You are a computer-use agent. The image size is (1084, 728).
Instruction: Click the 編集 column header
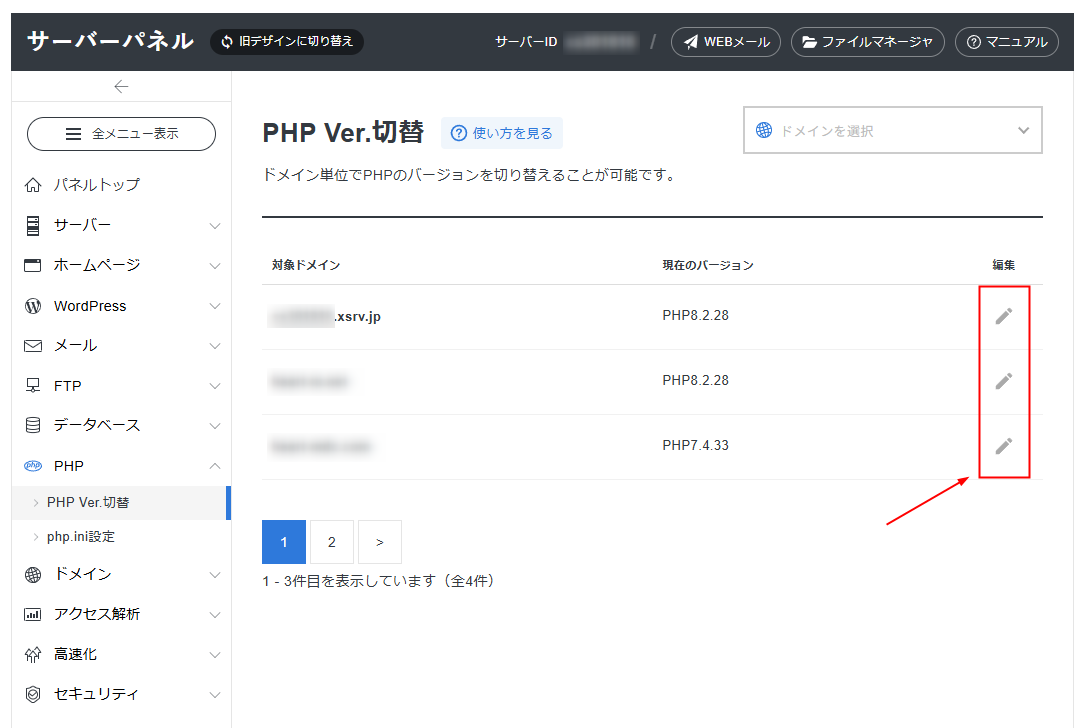1004,265
